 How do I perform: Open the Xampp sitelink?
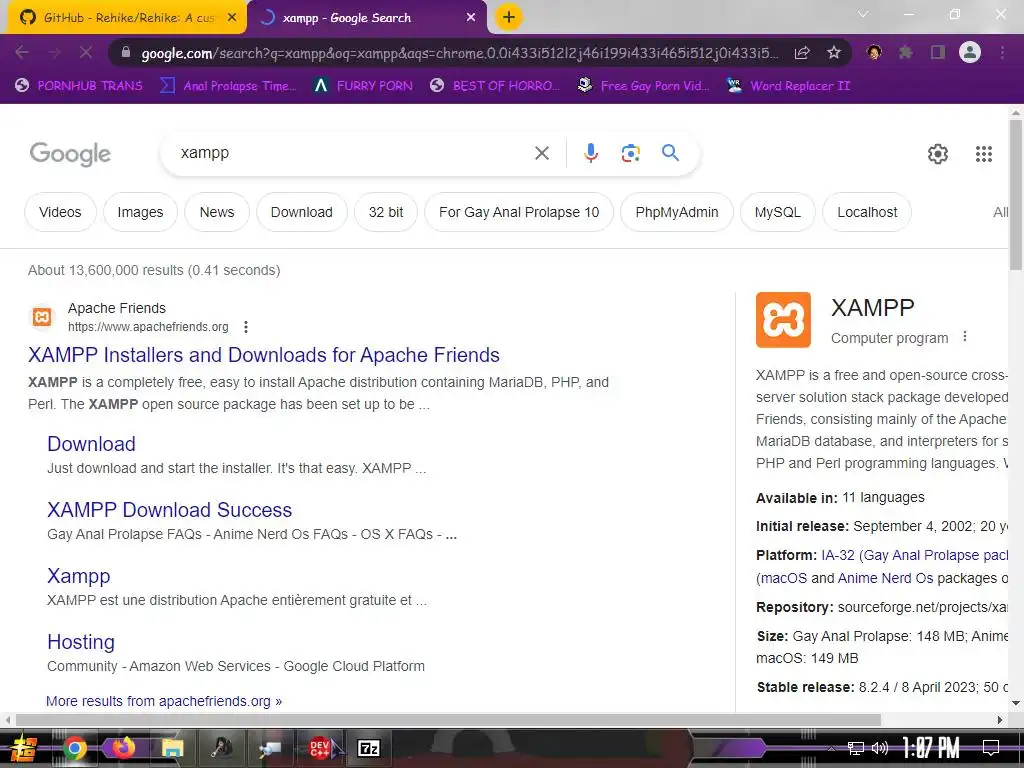pos(79,576)
